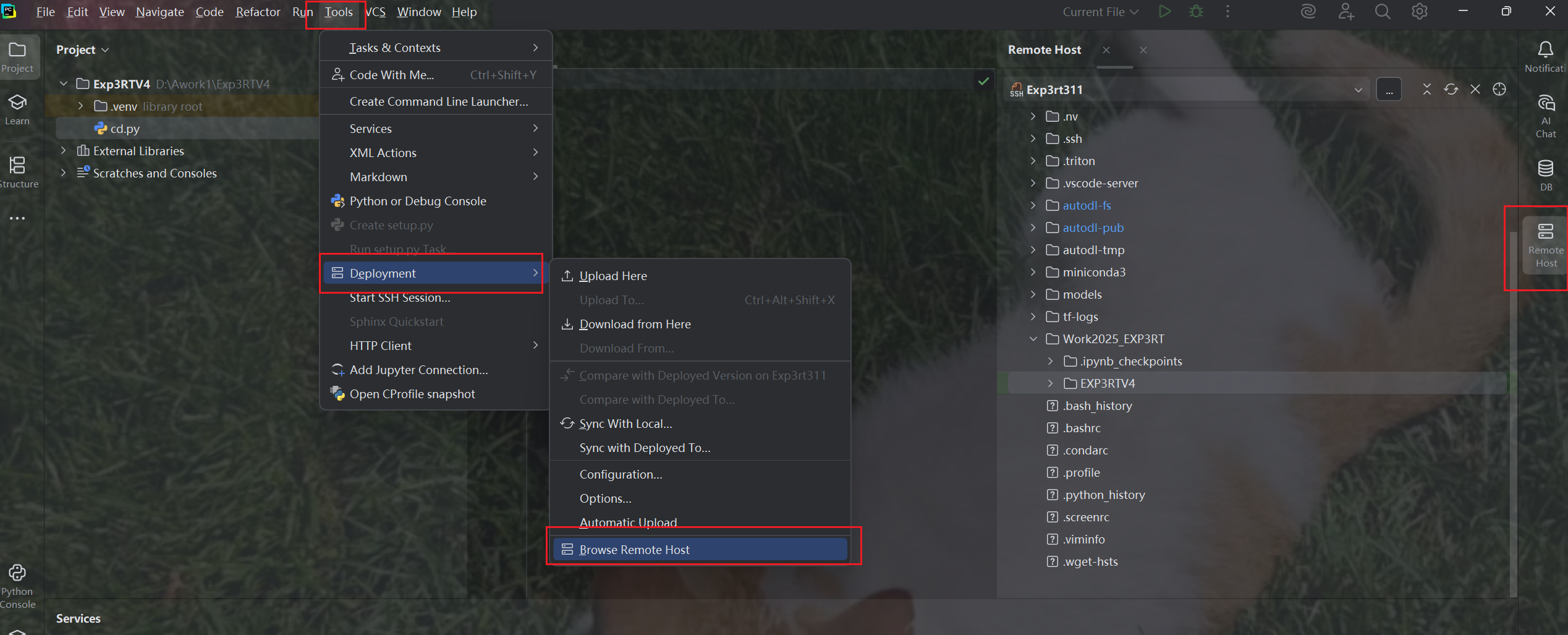Choose Browse Remote Host from Deployment submenu
Screen dimensions: 1568x635
coord(635,549)
